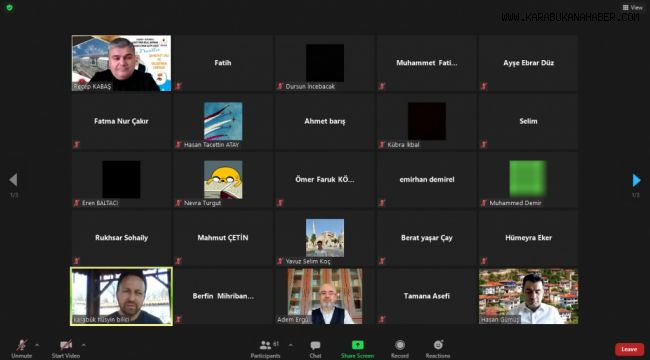Viewport: 650px width, 360px height.
Task: Click muted mic icon on Mahmut ÇETİN tile
Action: pyautogui.click(x=178, y=261)
